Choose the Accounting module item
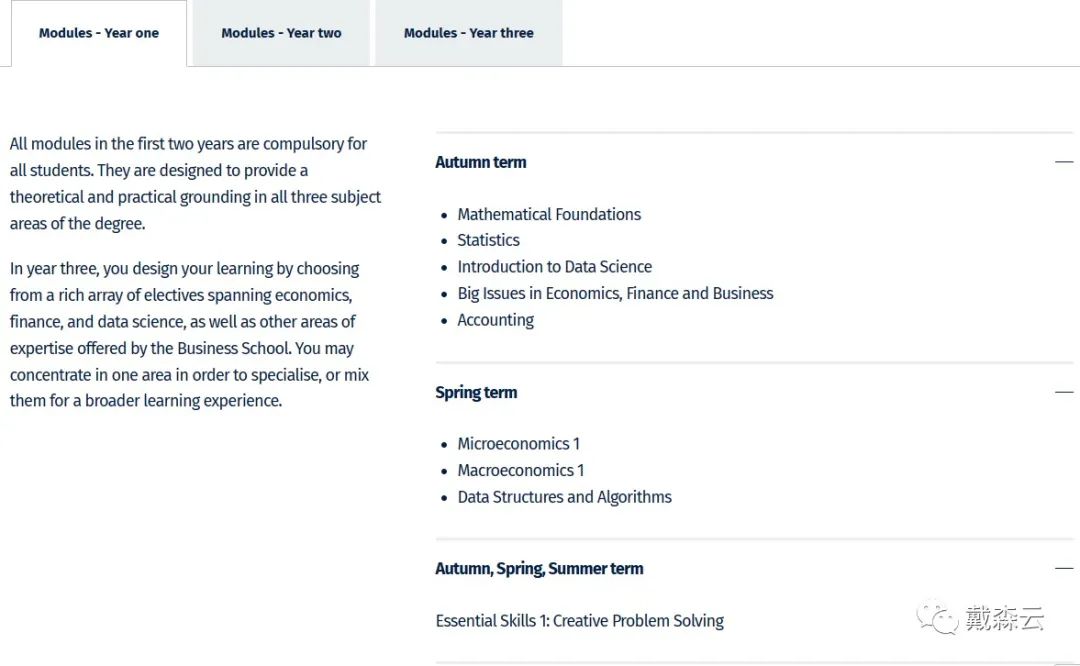 [495, 320]
